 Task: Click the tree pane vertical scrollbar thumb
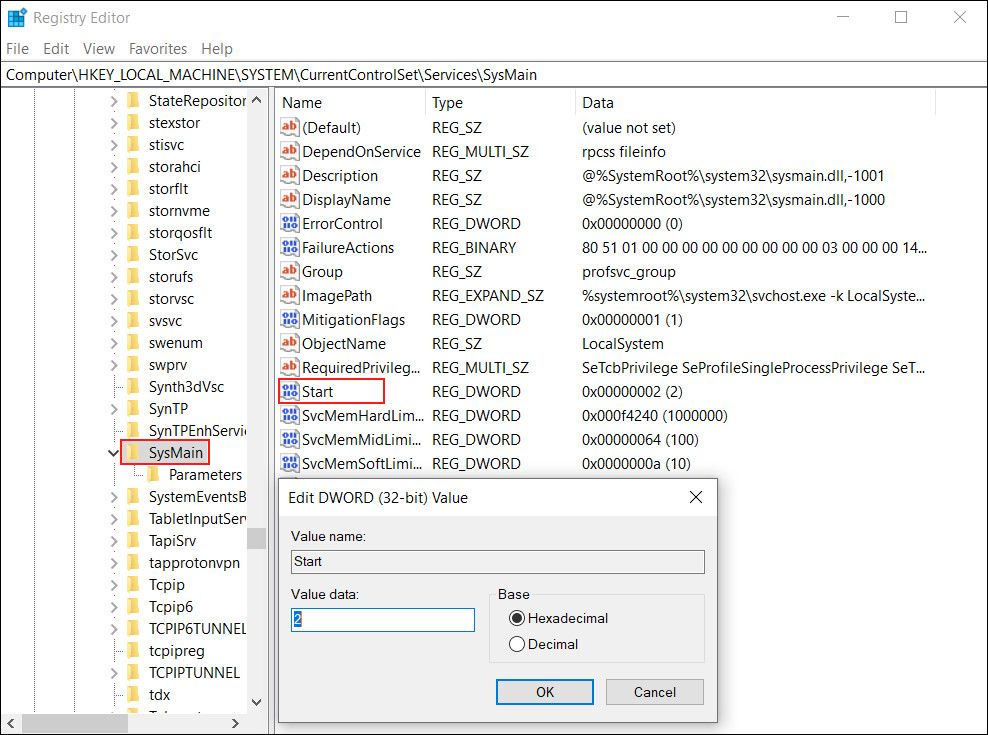257,538
